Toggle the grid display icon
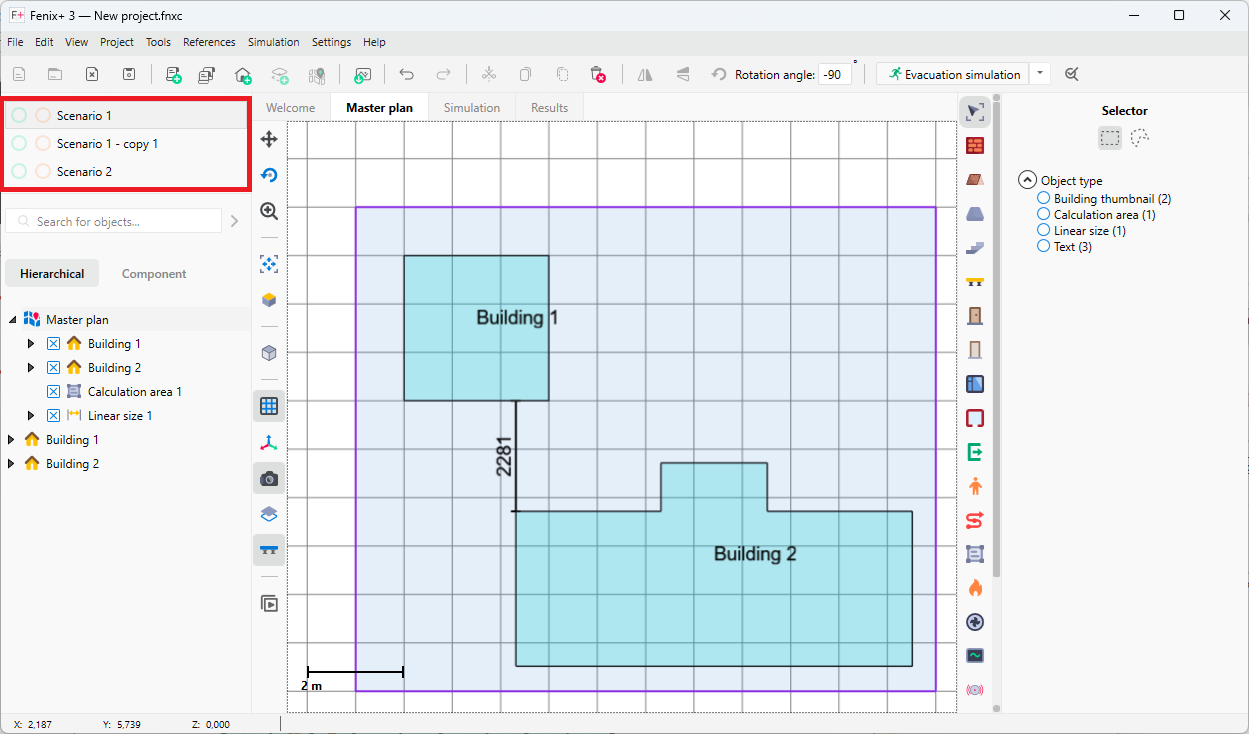Screen dimensions: 1249x734 [268, 406]
